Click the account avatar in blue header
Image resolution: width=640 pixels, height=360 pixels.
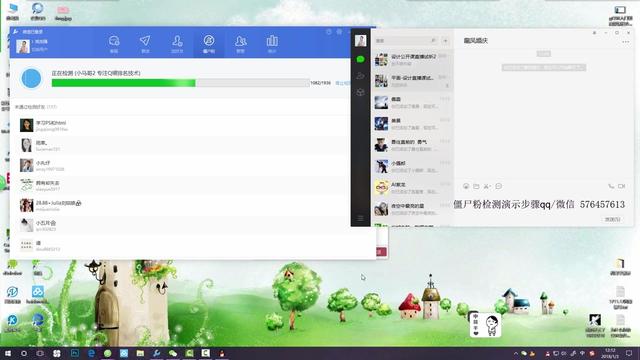point(23,46)
